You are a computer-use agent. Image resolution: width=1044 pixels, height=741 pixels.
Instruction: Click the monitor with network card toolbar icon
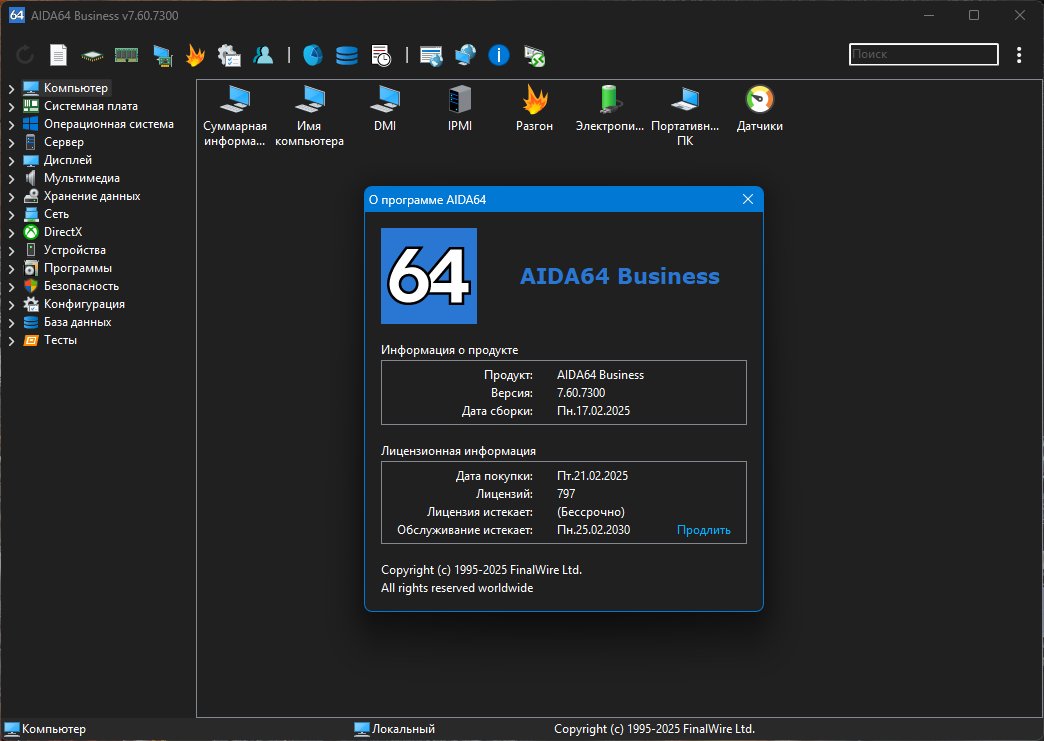click(x=162, y=56)
